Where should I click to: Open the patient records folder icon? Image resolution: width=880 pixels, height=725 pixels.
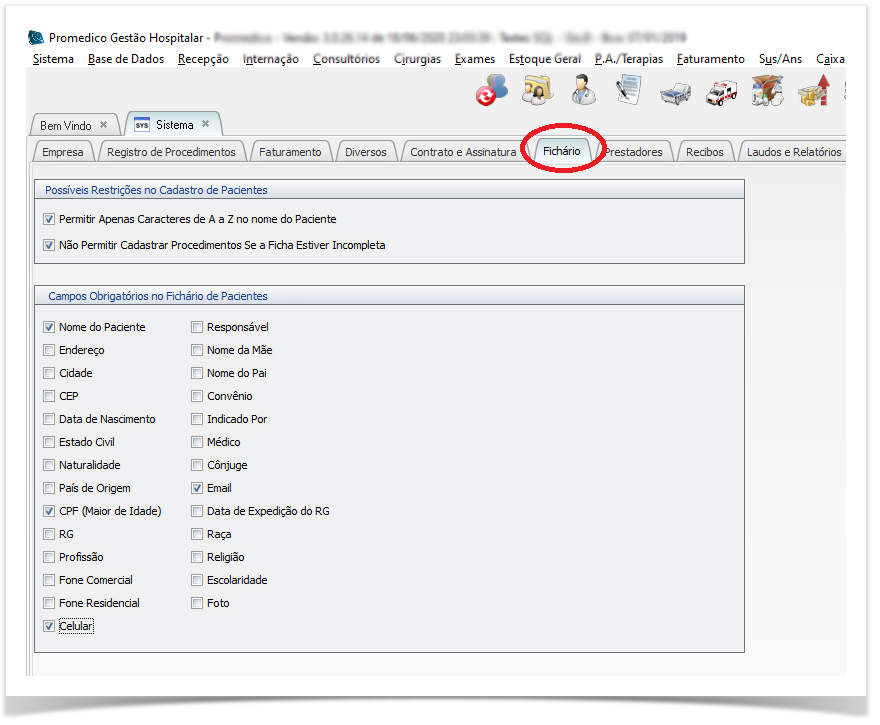coord(537,91)
